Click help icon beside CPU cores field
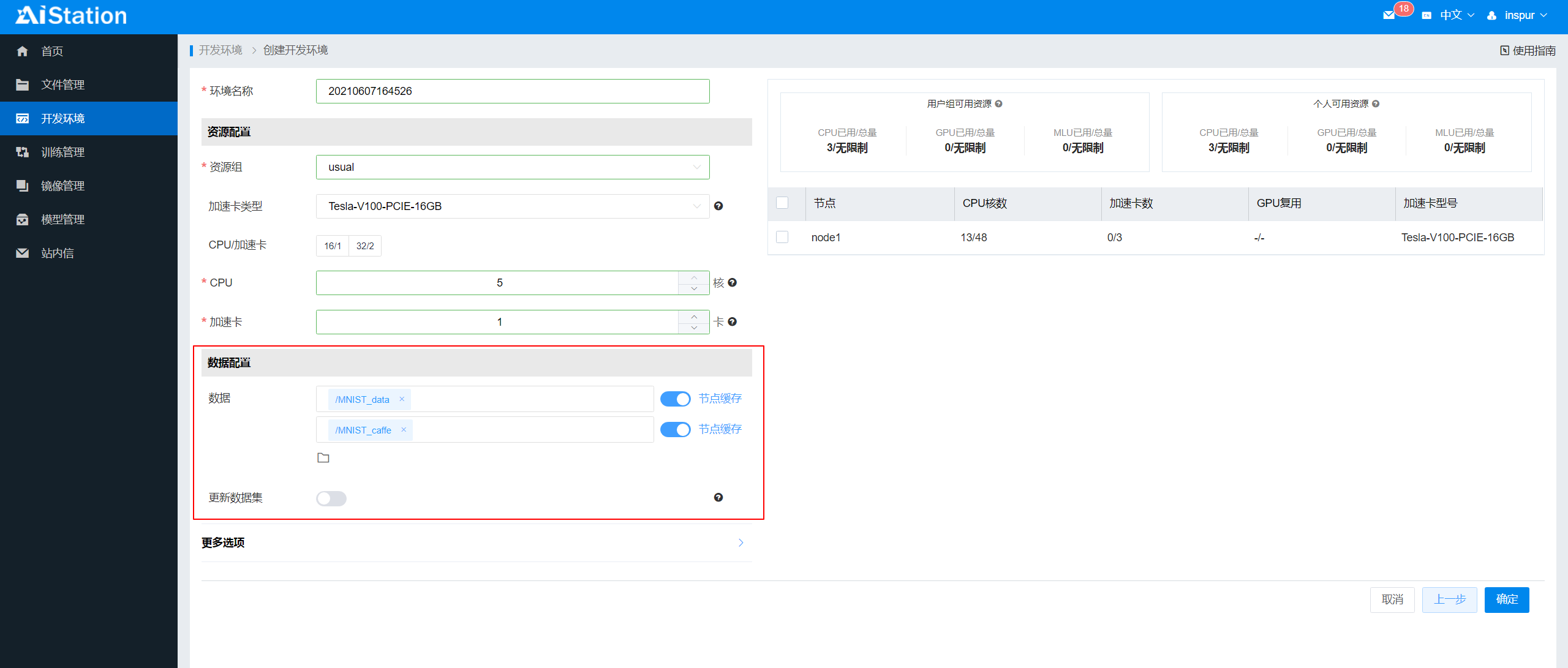1568x668 pixels. (x=732, y=283)
